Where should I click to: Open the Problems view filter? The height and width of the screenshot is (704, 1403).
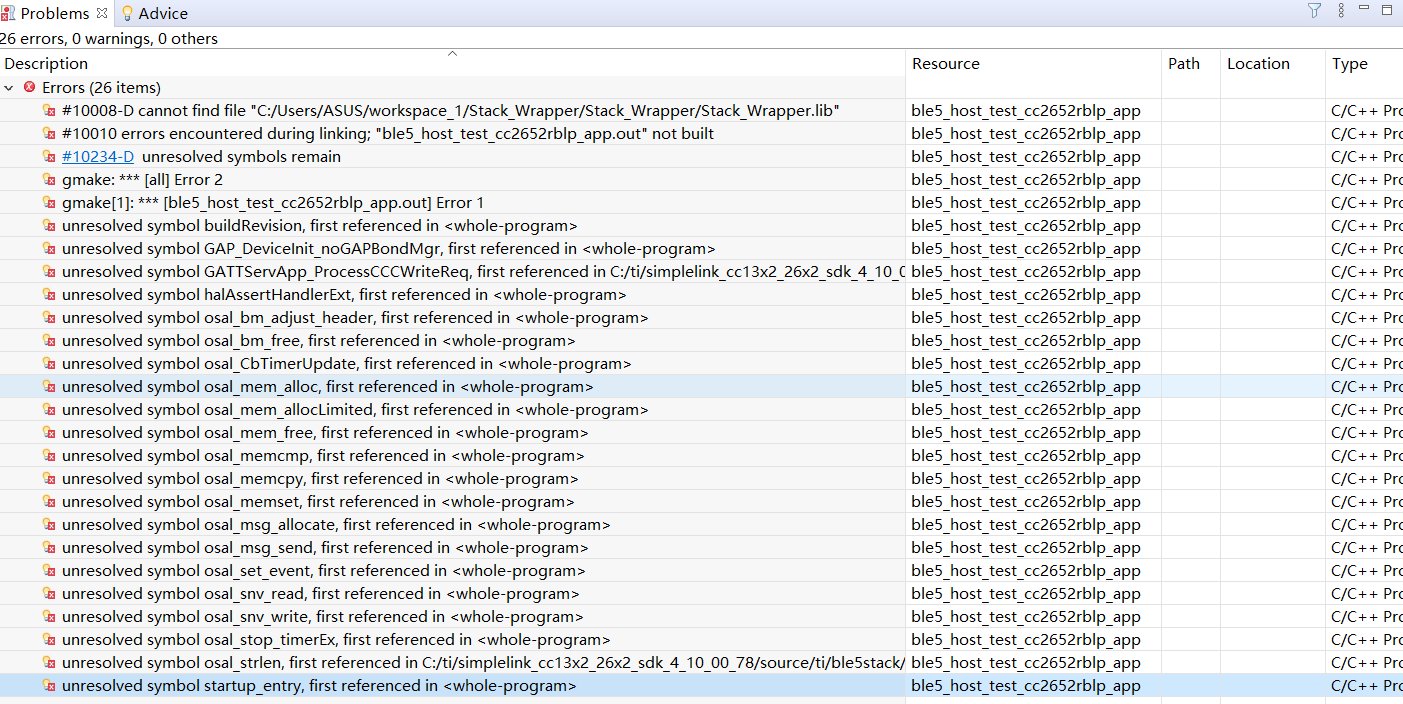1314,11
